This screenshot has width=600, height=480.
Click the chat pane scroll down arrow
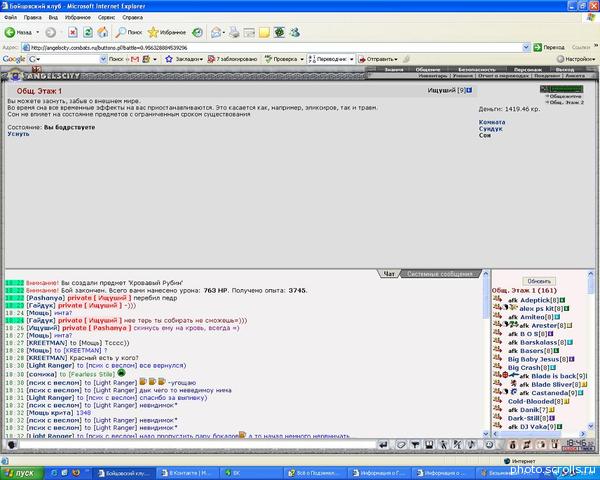[x=486, y=434]
